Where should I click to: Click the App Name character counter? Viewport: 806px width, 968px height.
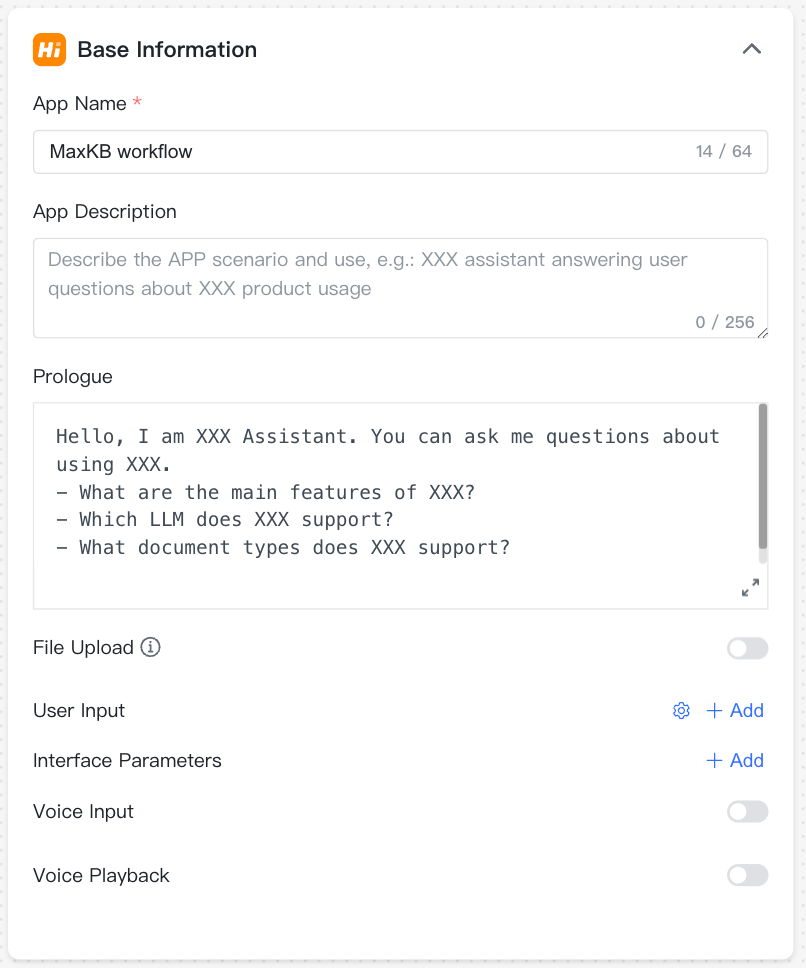[x=723, y=152]
